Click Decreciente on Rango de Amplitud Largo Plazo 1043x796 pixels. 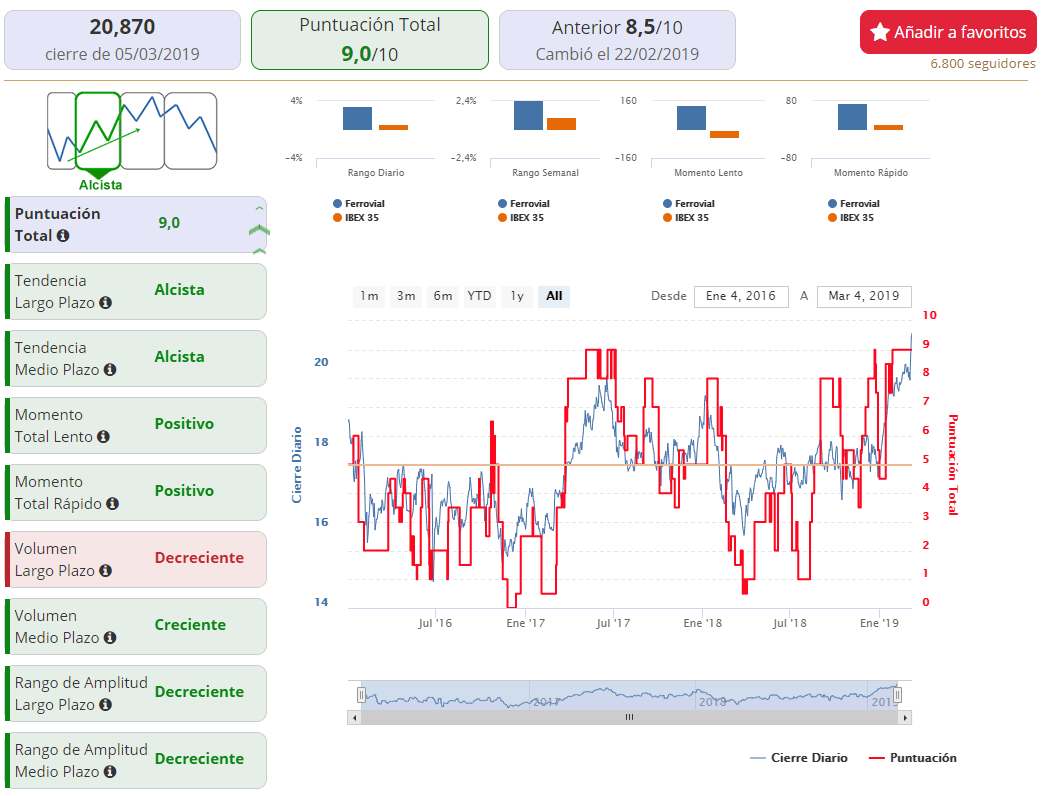point(199,692)
